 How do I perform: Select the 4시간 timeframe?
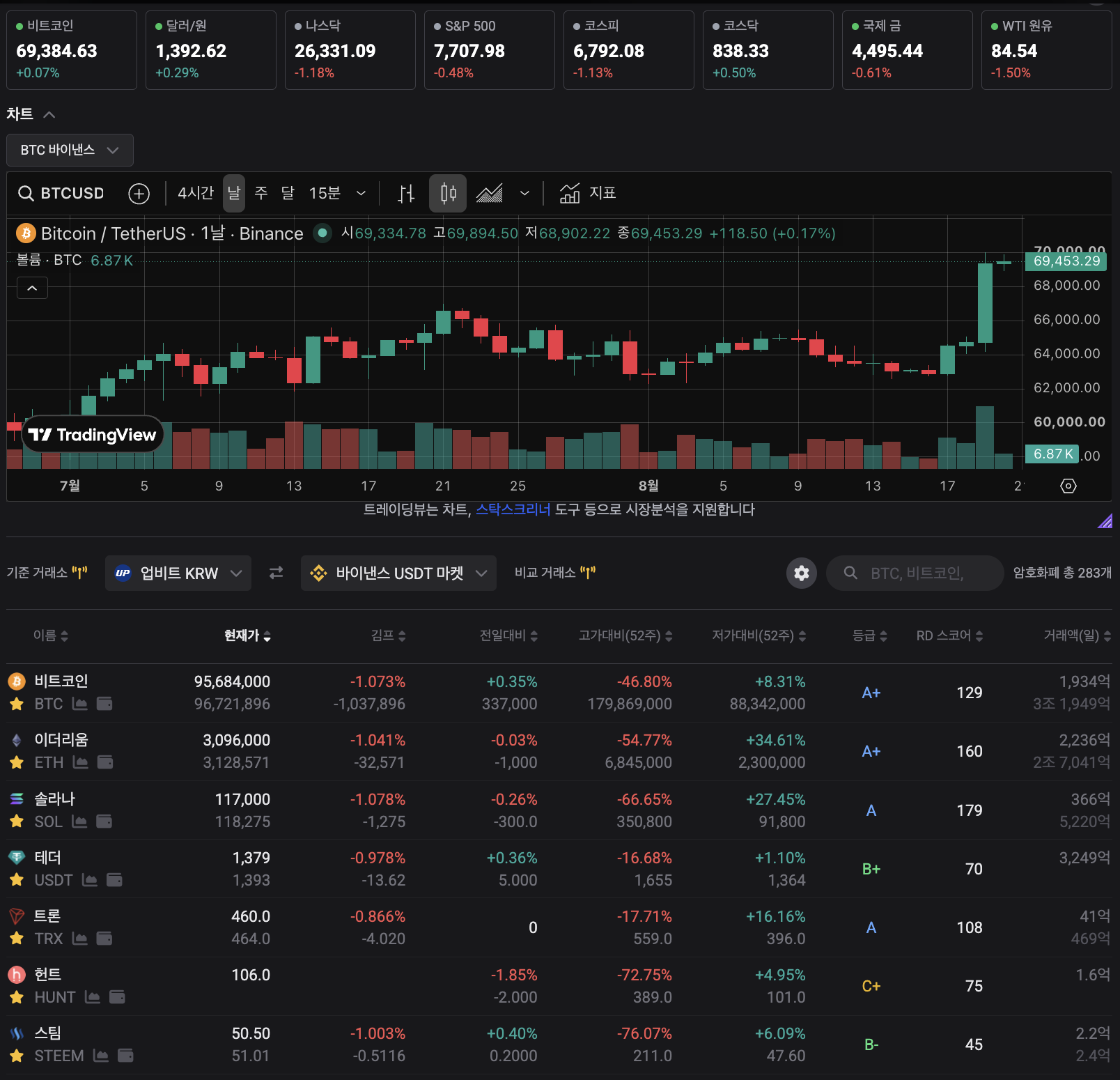195,193
